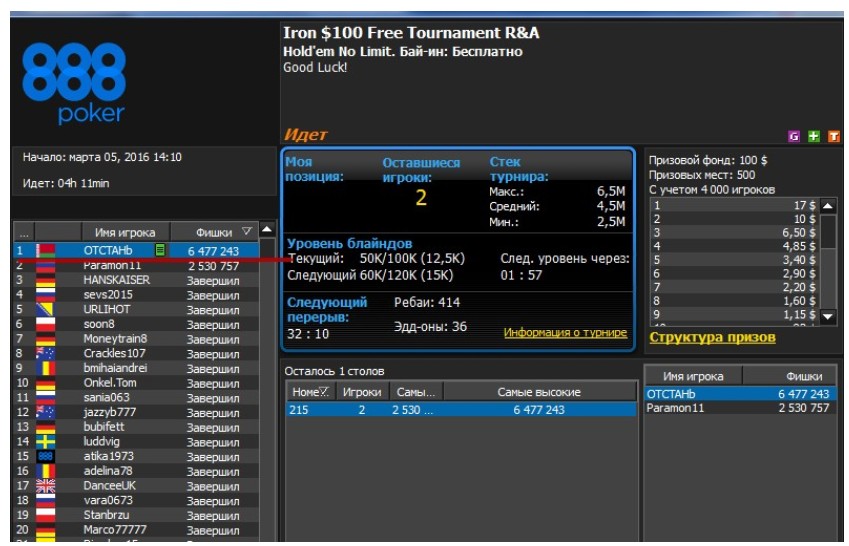Select the Marco77777 player name
Image resolution: width=849 pixels, height=546 pixels.
pyautogui.click(x=115, y=529)
